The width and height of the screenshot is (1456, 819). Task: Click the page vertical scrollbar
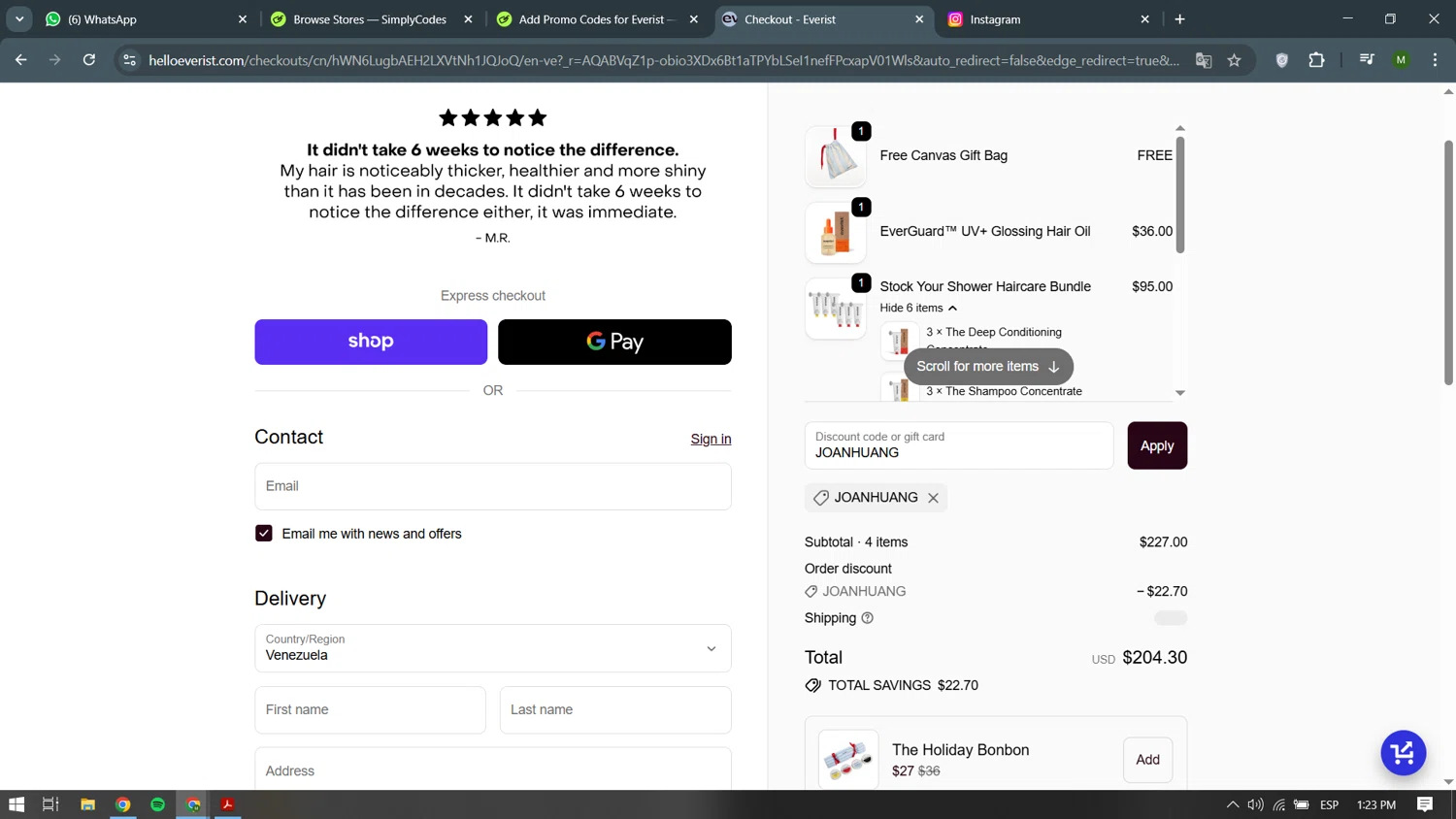click(x=1448, y=262)
